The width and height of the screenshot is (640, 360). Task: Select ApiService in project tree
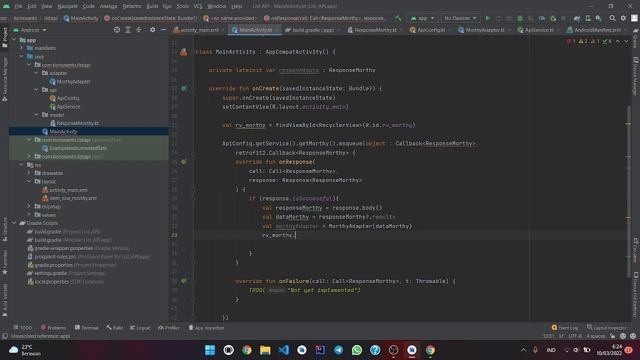pos(64,107)
